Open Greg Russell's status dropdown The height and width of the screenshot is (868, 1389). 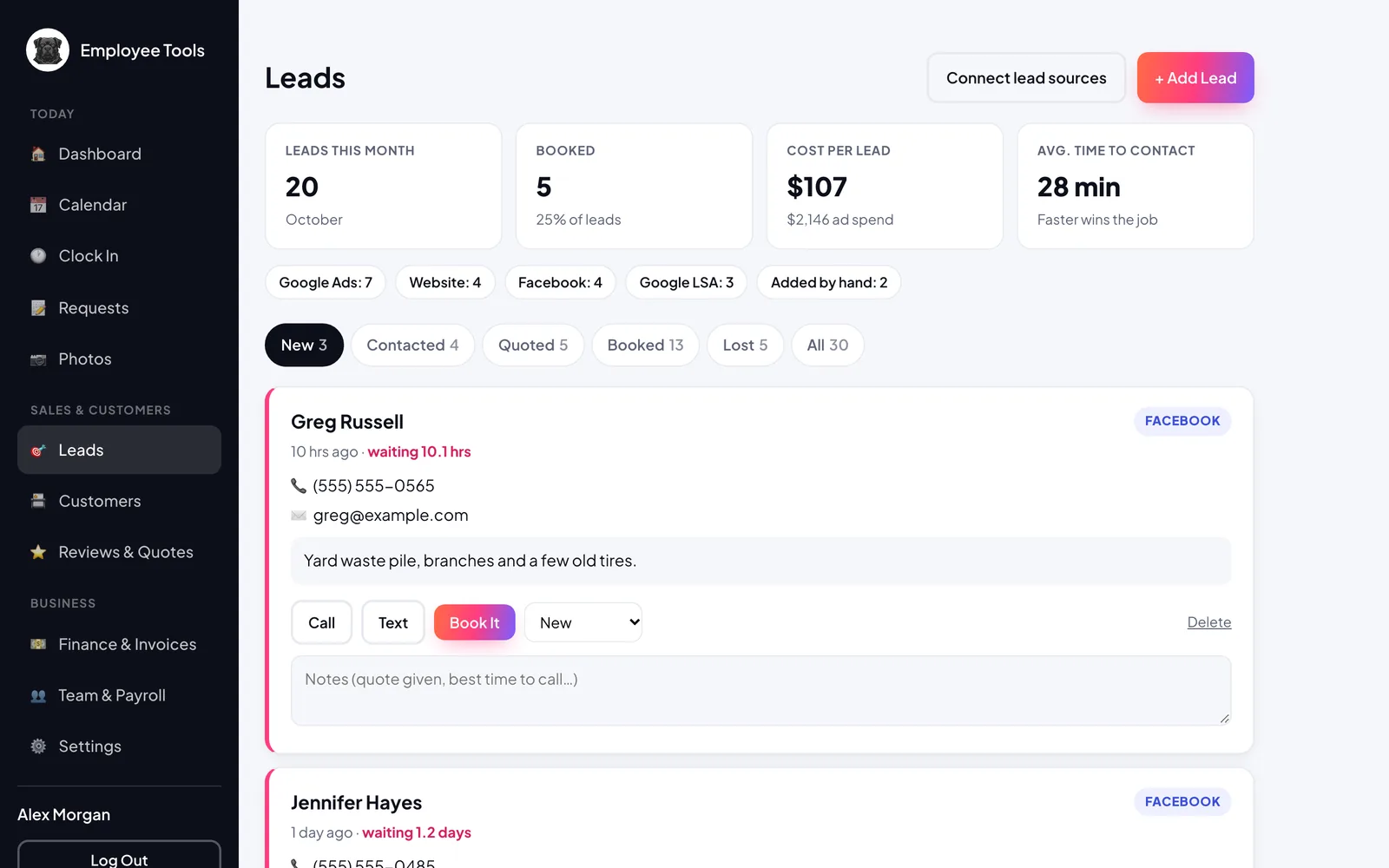coord(583,622)
